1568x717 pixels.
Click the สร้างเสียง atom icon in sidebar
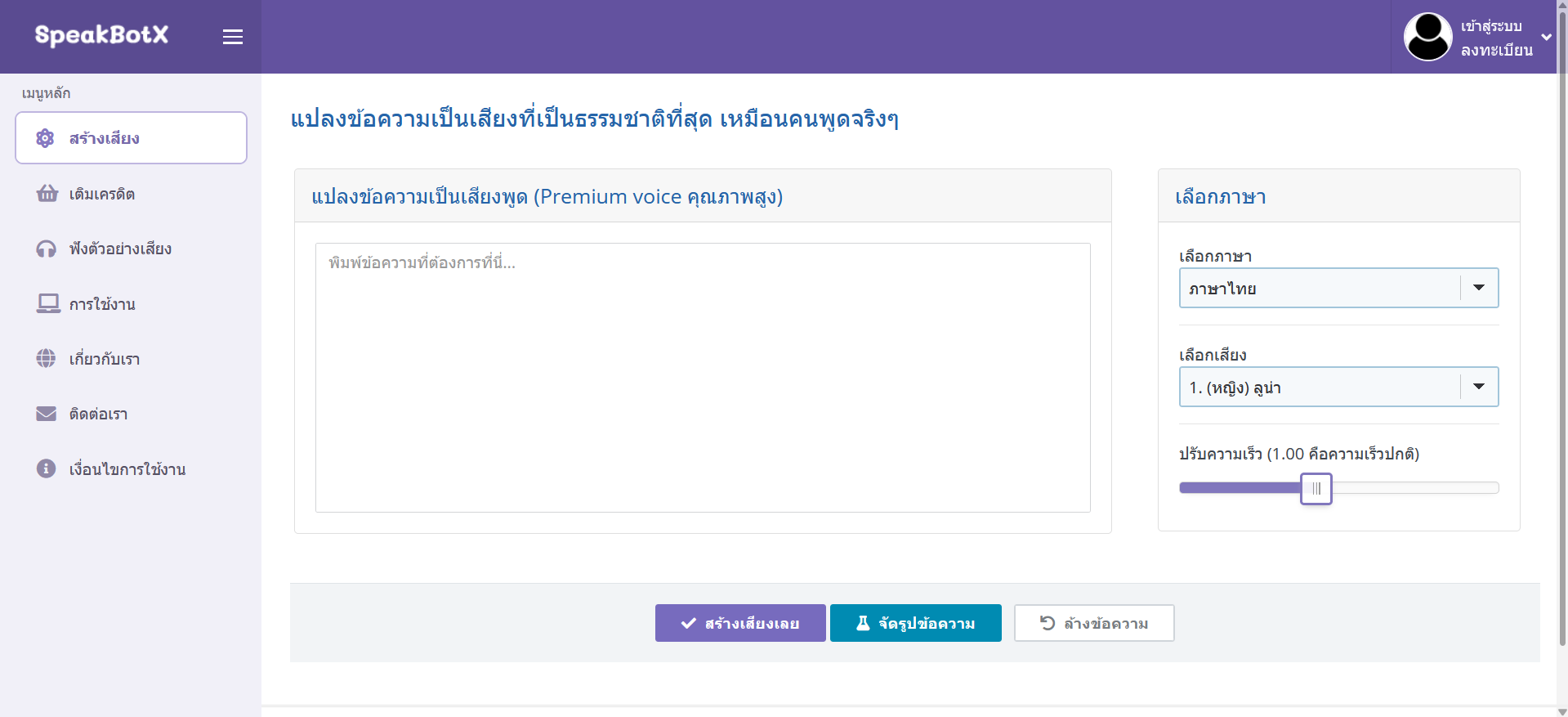pyautogui.click(x=46, y=138)
